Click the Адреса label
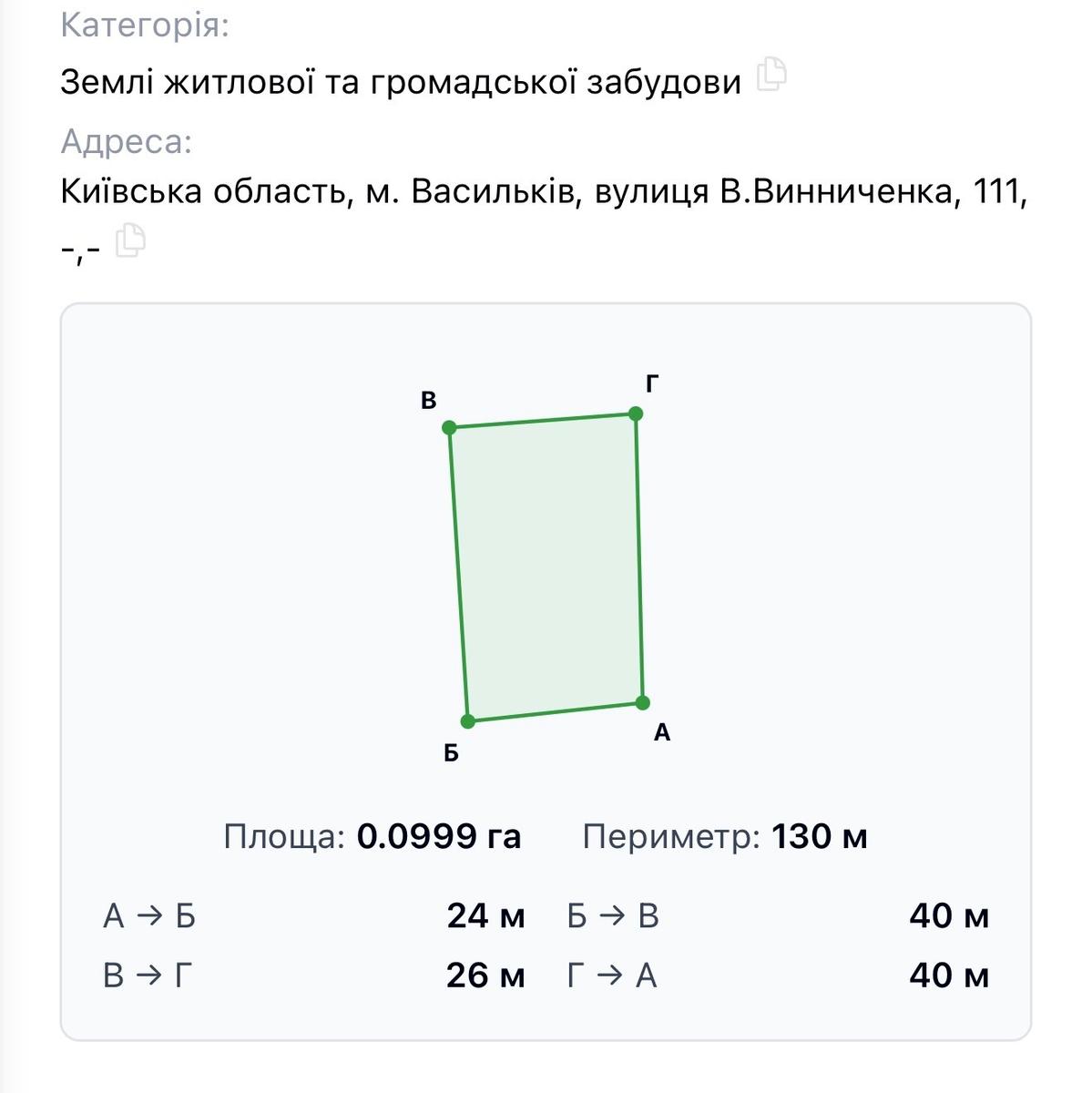The width and height of the screenshot is (1092, 1093). pyautogui.click(x=127, y=142)
